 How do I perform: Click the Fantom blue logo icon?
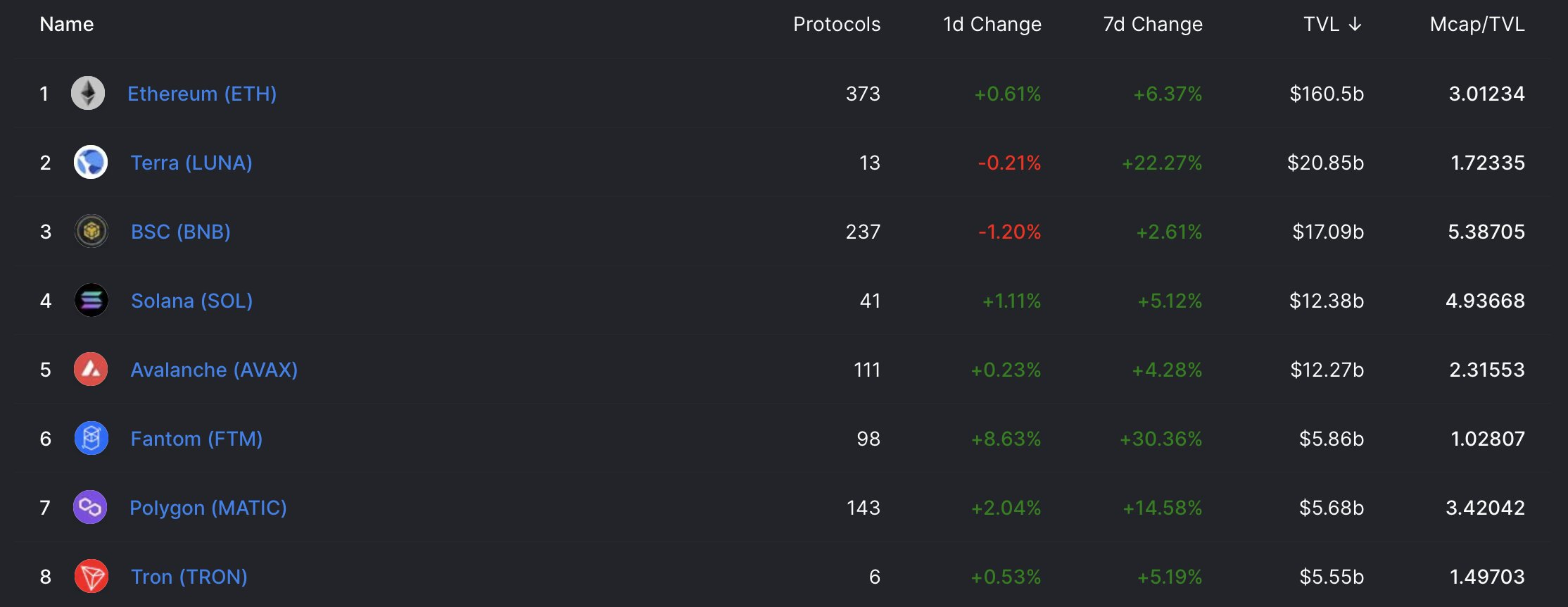pyautogui.click(x=91, y=438)
